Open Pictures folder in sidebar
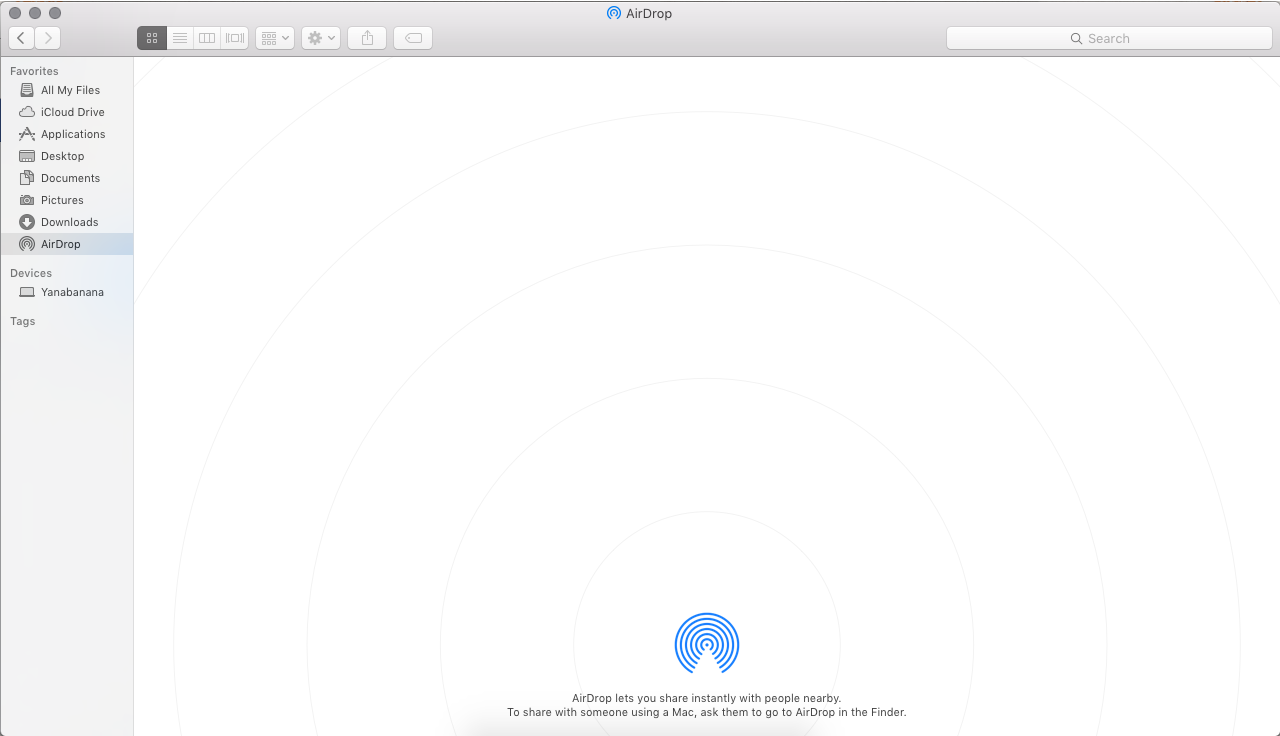The image size is (1280, 736). tap(67, 200)
